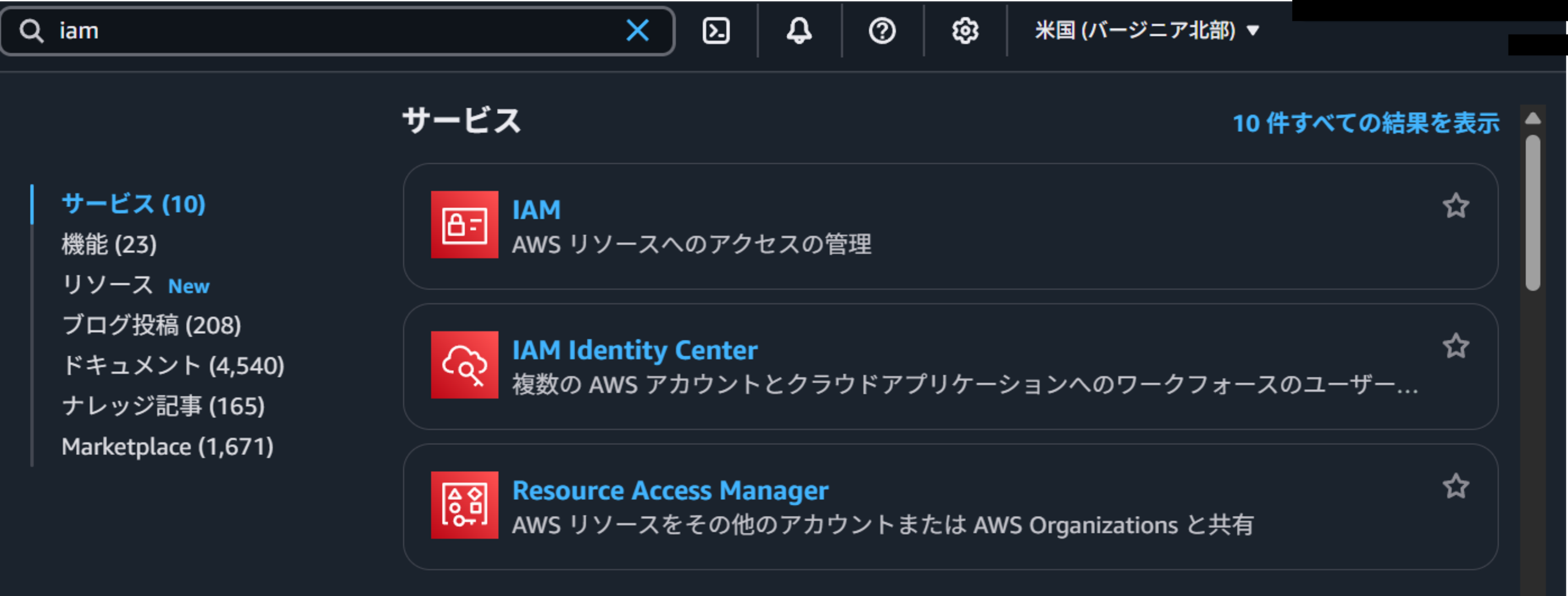Click inside the search input showing iam
1568x596 pixels.
(x=304, y=30)
